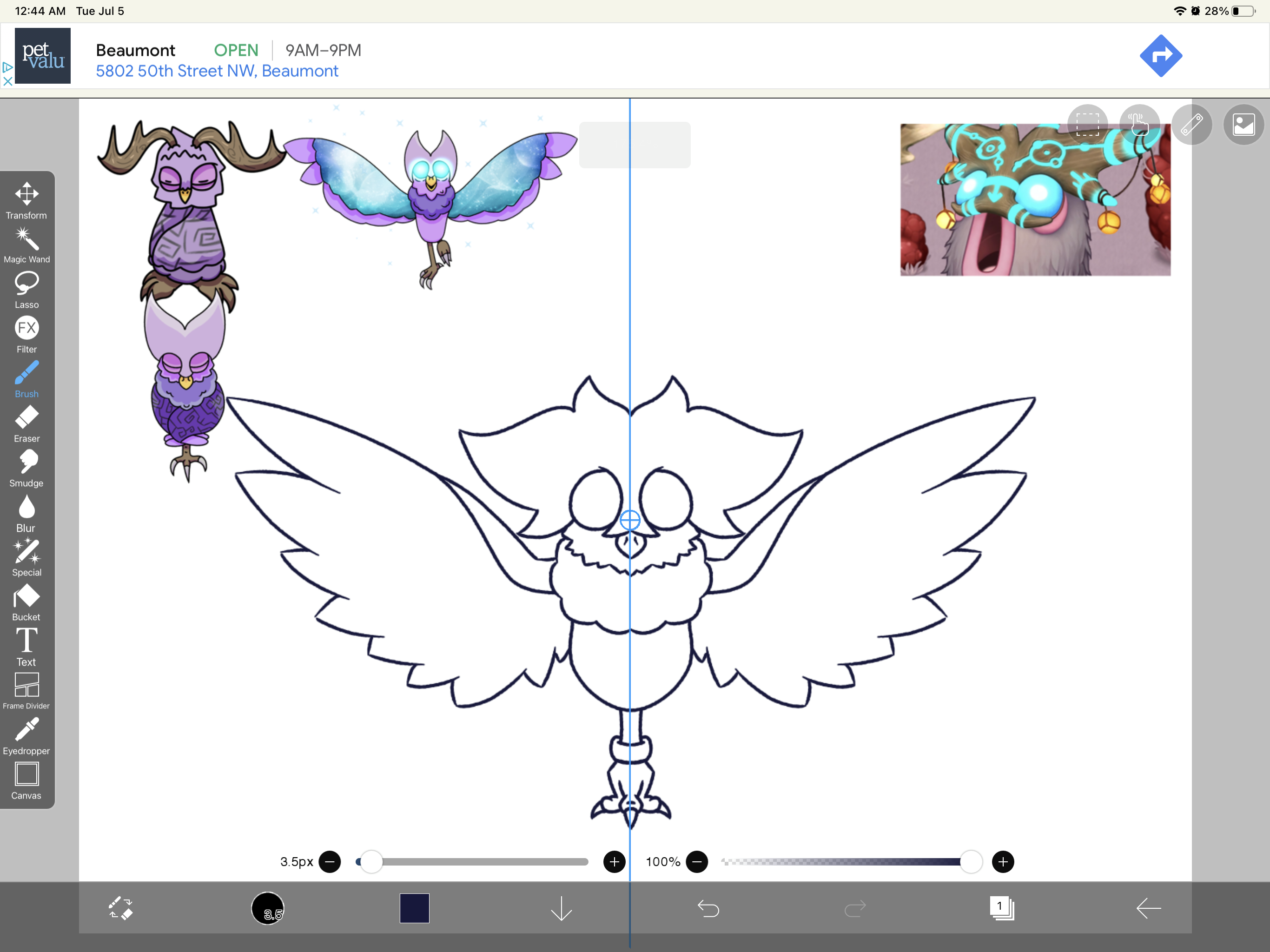Select the Eraser tool

[26, 424]
